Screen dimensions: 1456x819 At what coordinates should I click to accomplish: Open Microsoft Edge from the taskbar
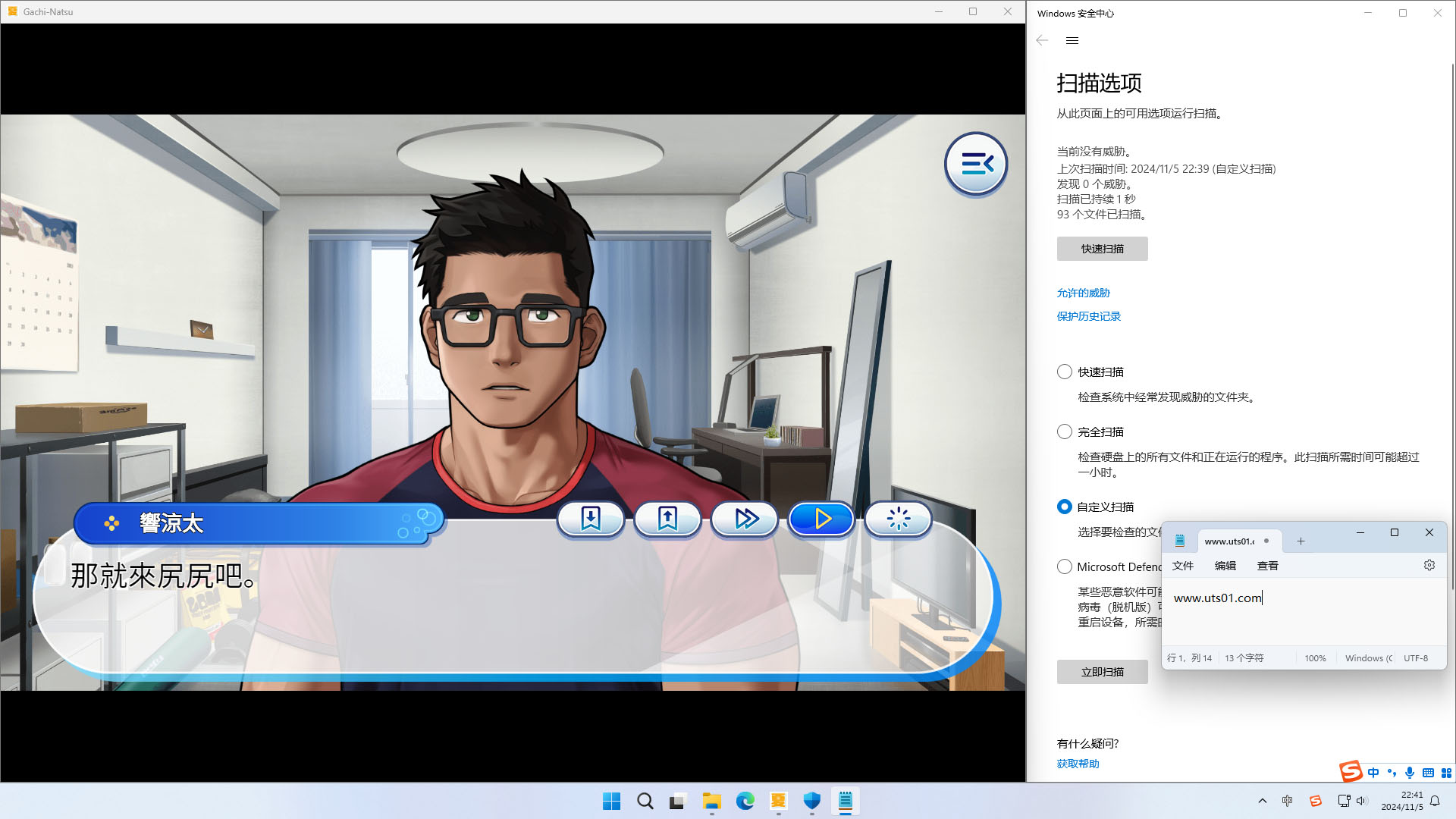745,801
